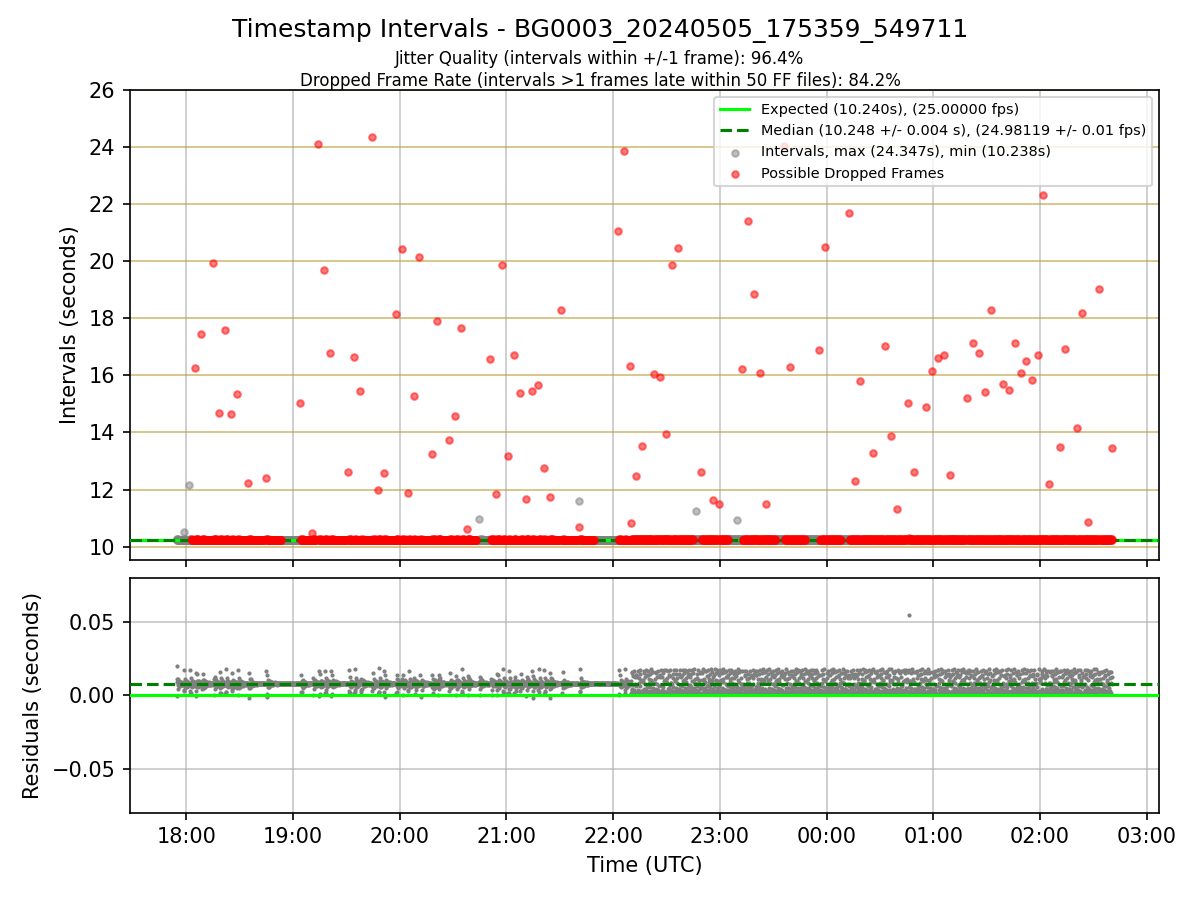
Task: Click the grey dot marker in legend
Action: (736, 152)
